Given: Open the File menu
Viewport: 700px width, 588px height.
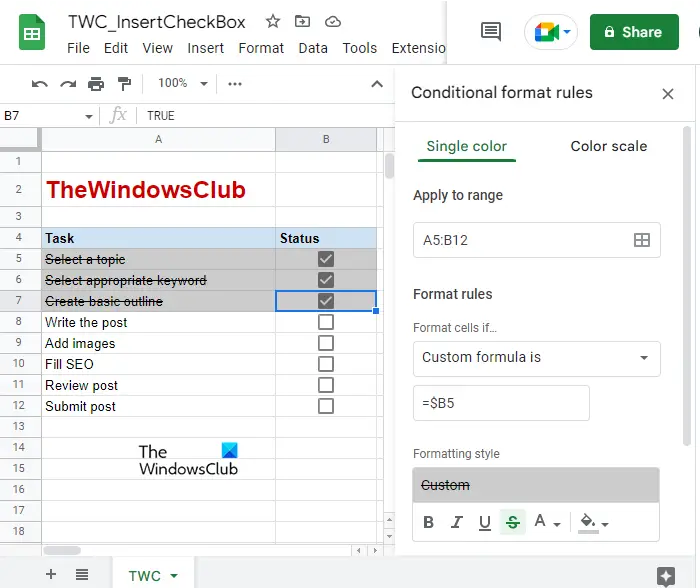Looking at the screenshot, I should (78, 48).
